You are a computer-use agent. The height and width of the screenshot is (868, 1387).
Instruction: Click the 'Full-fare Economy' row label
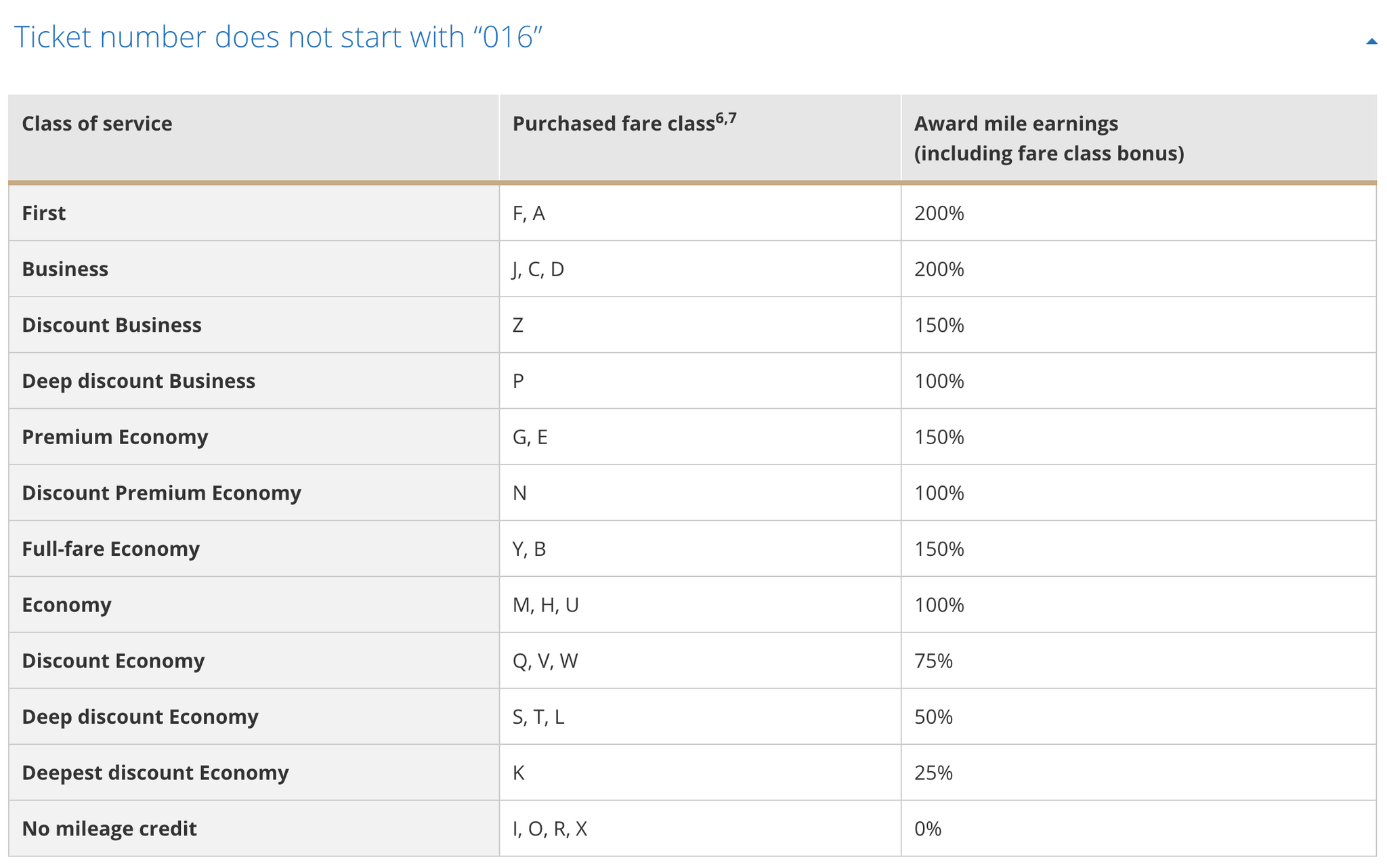[110, 548]
